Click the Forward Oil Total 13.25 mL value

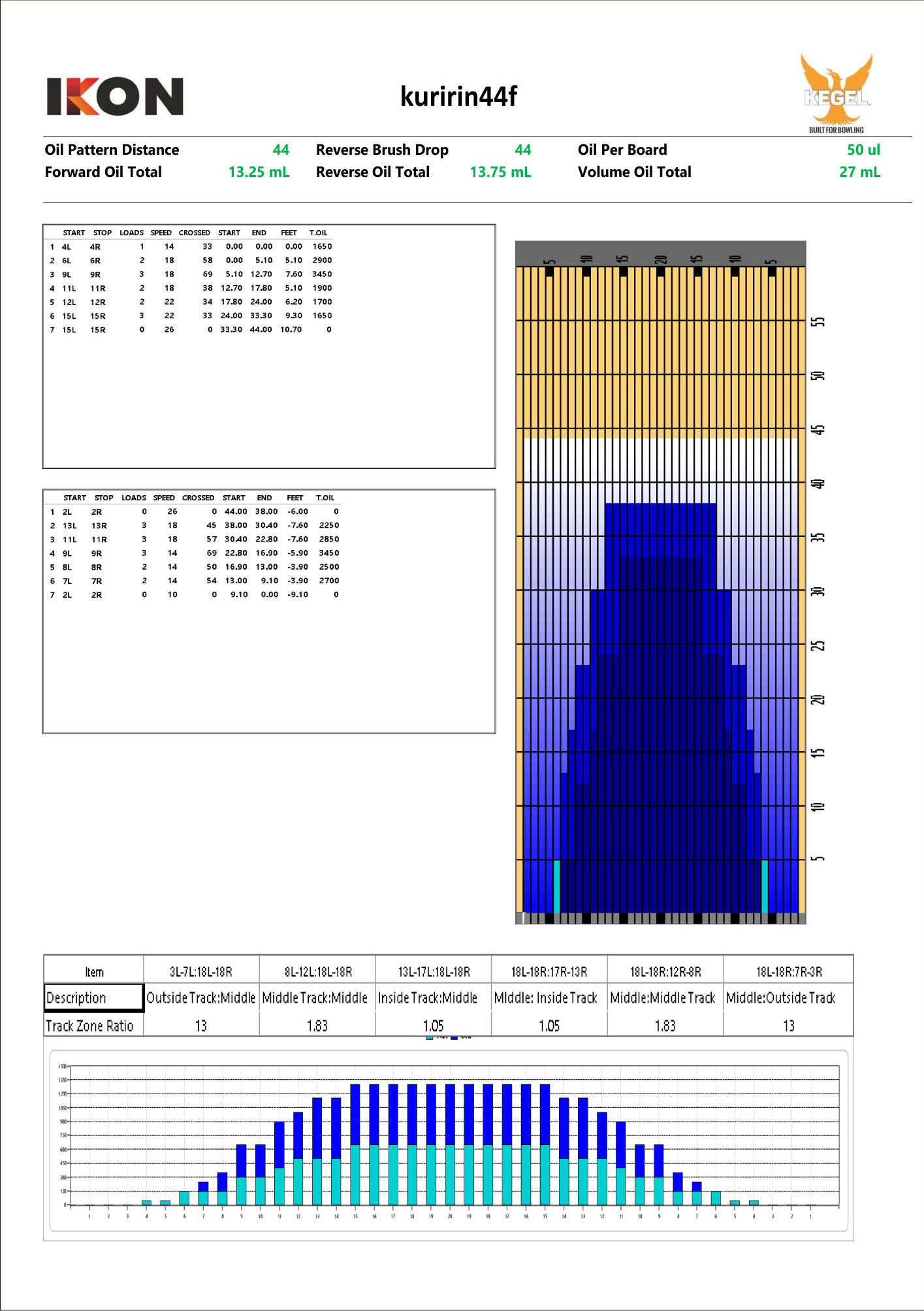tap(259, 172)
